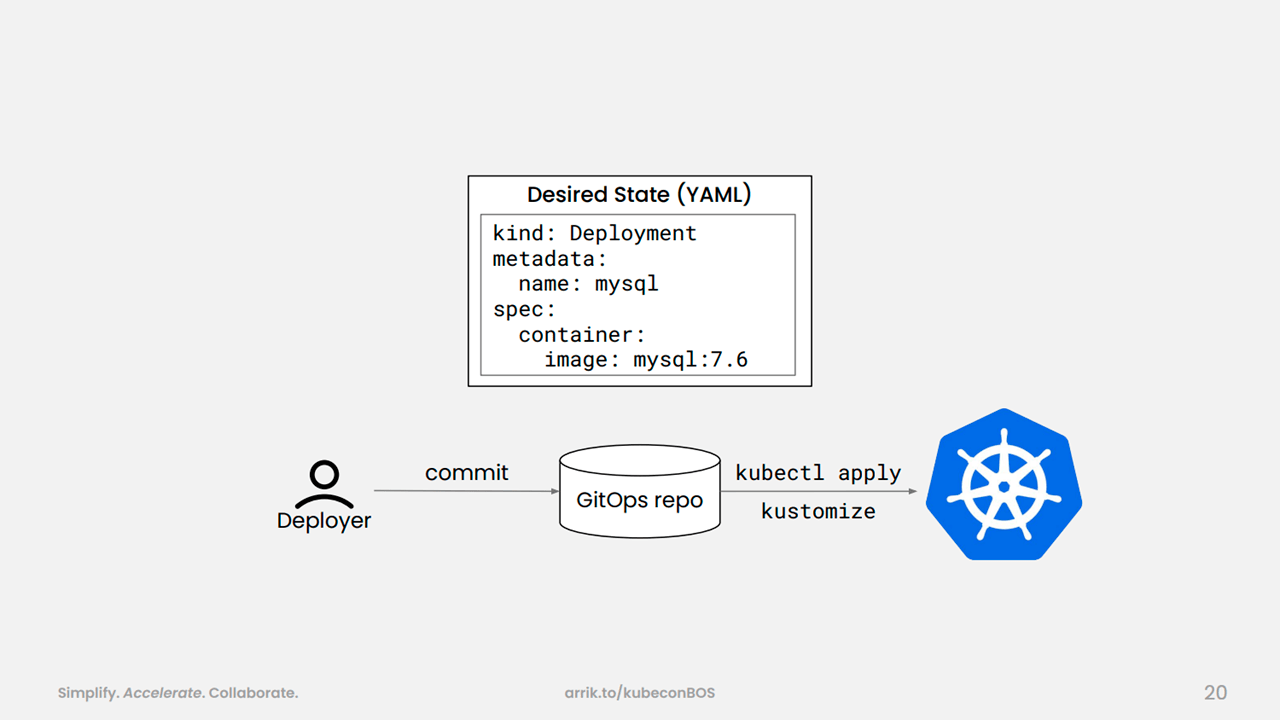Select the 'kubectl apply' label
The image size is (1280, 720).
click(818, 473)
